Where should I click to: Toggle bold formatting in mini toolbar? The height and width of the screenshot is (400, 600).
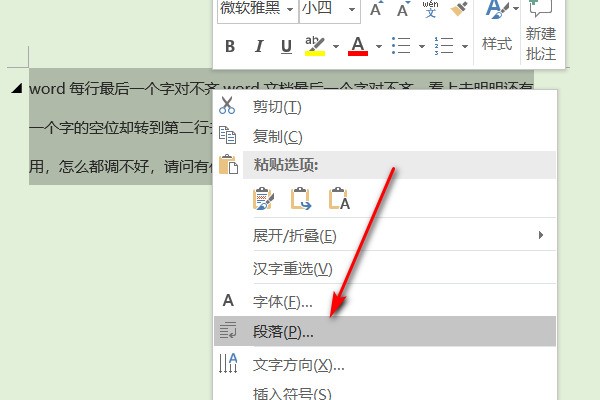(230, 46)
